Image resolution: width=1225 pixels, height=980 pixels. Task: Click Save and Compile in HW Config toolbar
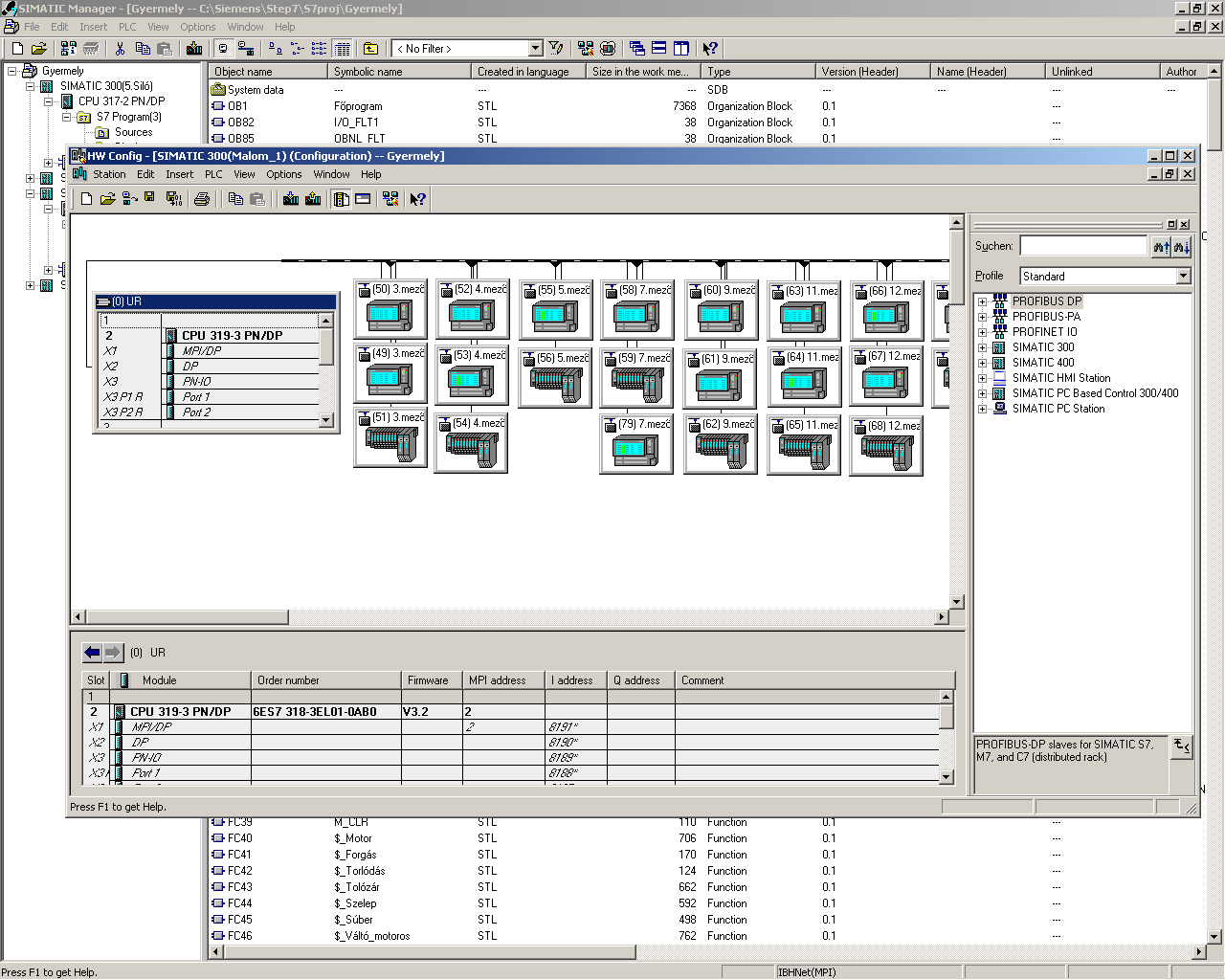[174, 199]
